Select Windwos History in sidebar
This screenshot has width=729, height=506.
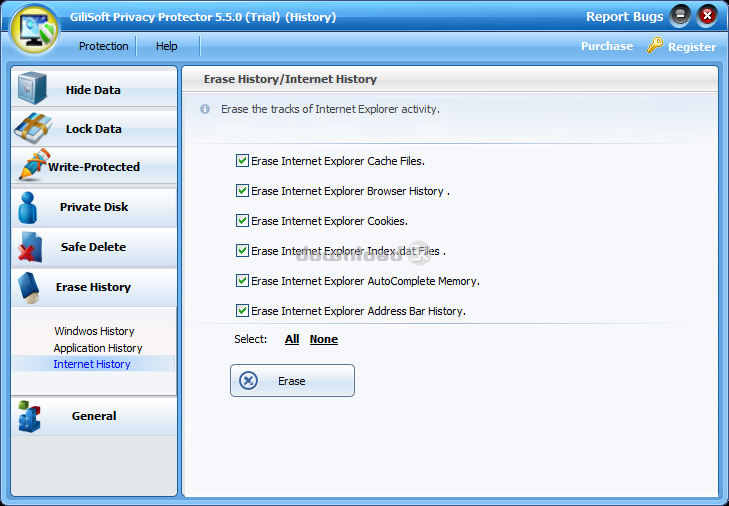coord(94,331)
